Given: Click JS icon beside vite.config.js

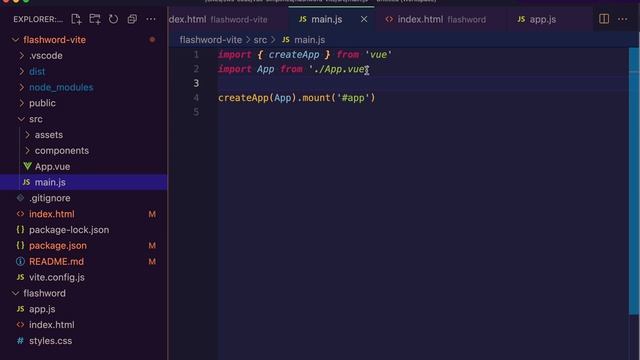Looking at the screenshot, I should pyautogui.click(x=20, y=277).
